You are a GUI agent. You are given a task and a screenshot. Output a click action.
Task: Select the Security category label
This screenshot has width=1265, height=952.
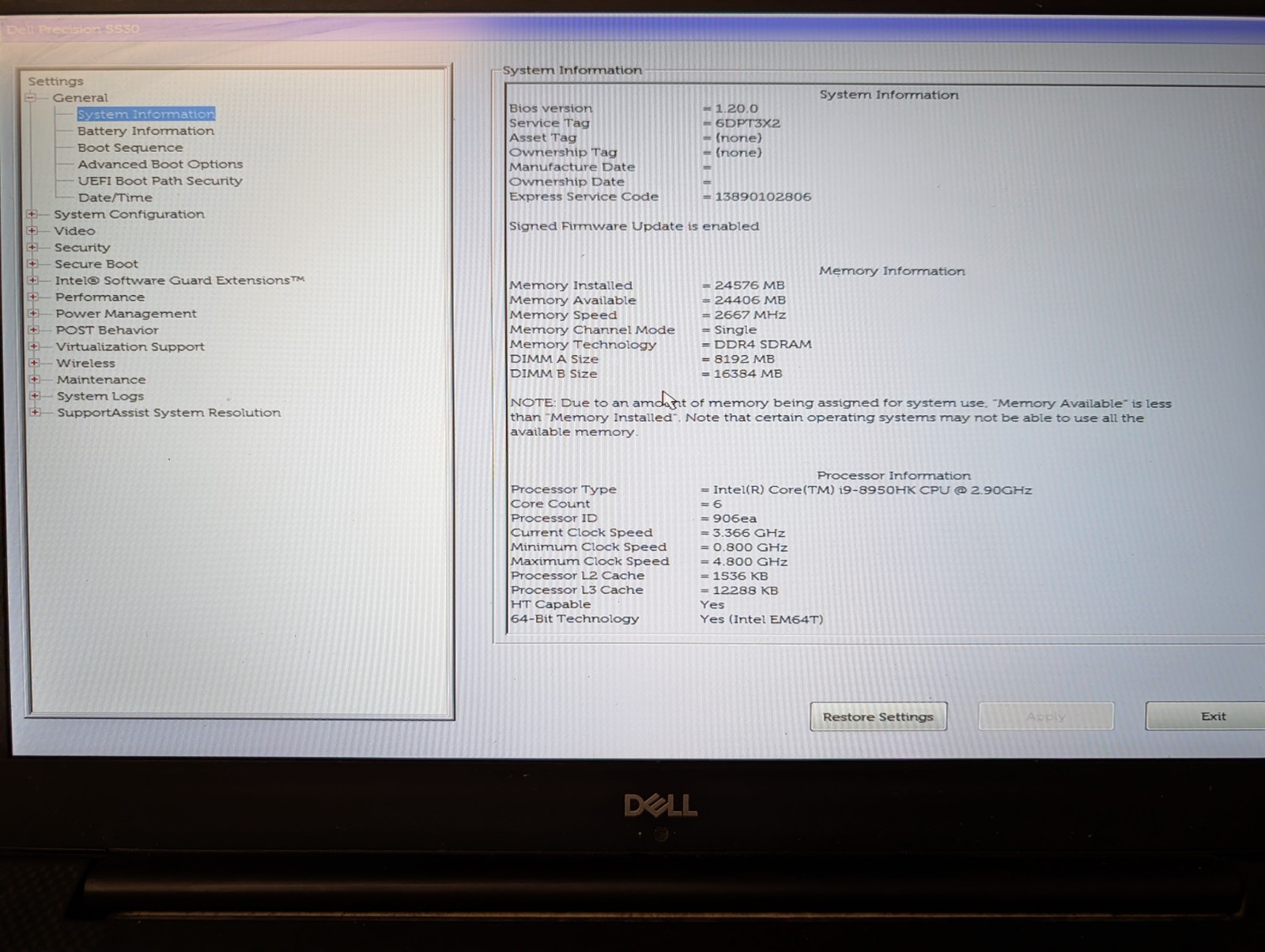click(82, 247)
